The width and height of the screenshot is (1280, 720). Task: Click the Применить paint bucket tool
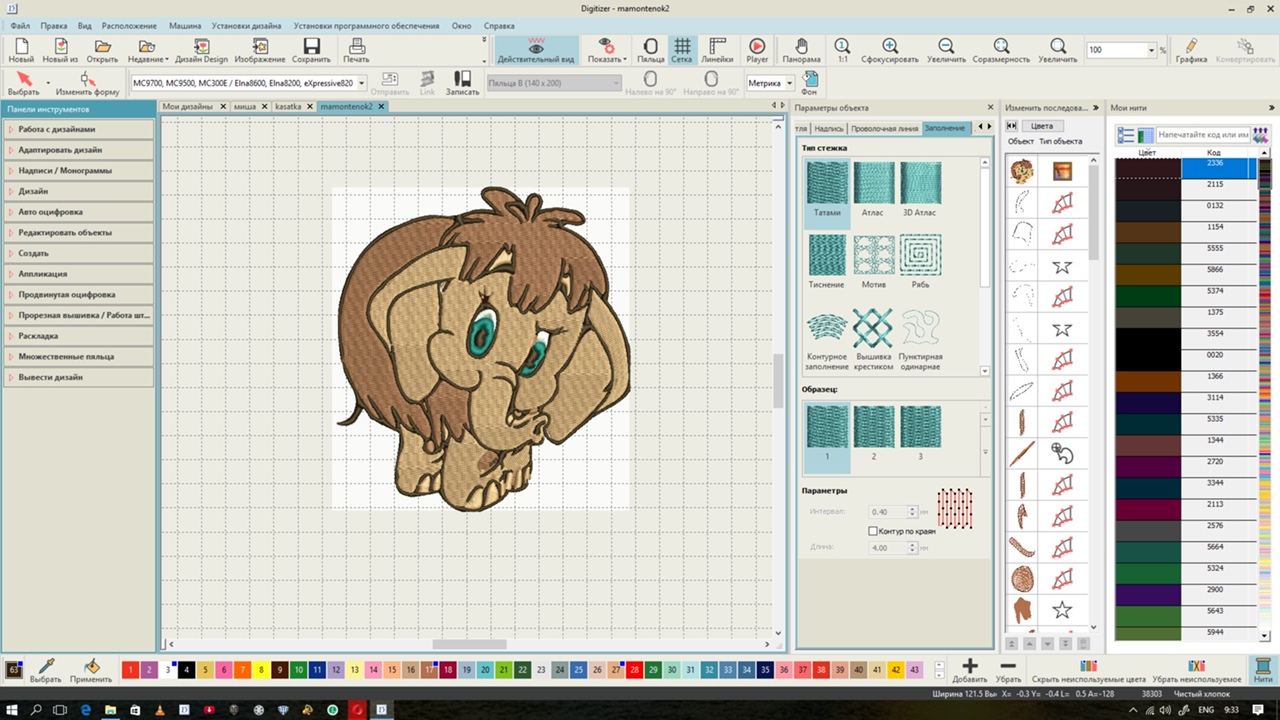click(x=91, y=670)
